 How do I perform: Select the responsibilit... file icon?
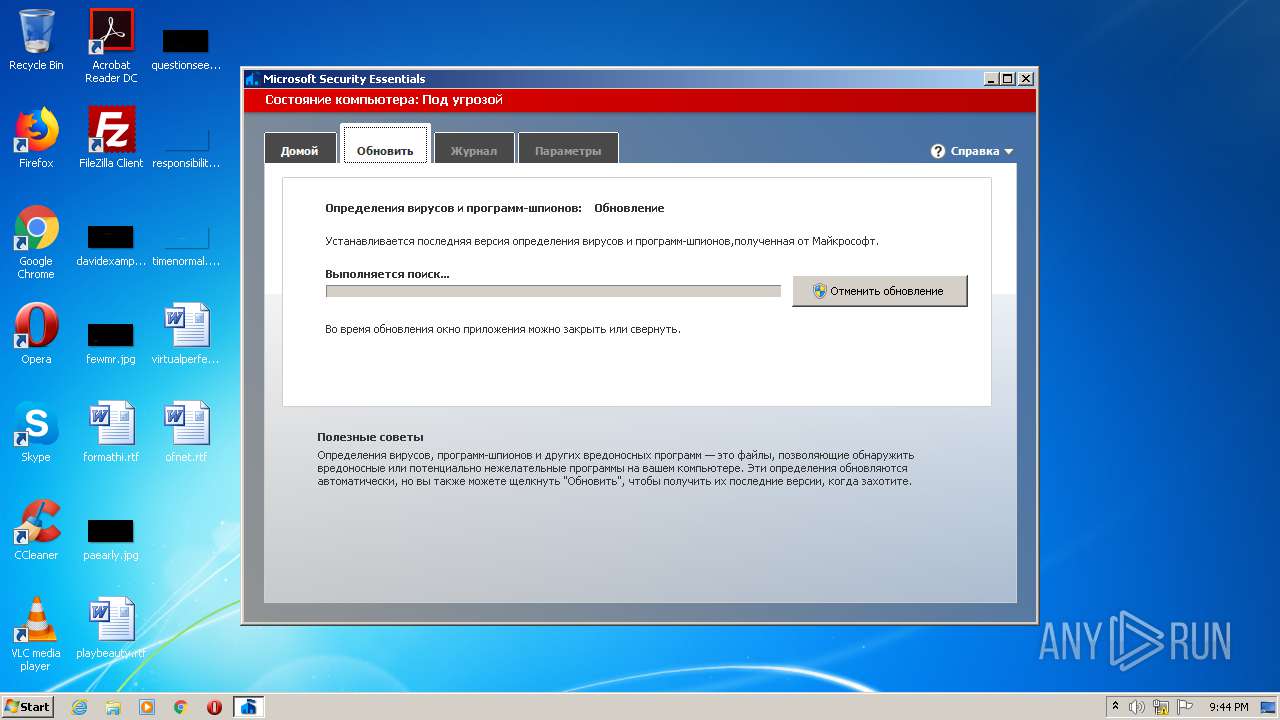point(186,147)
